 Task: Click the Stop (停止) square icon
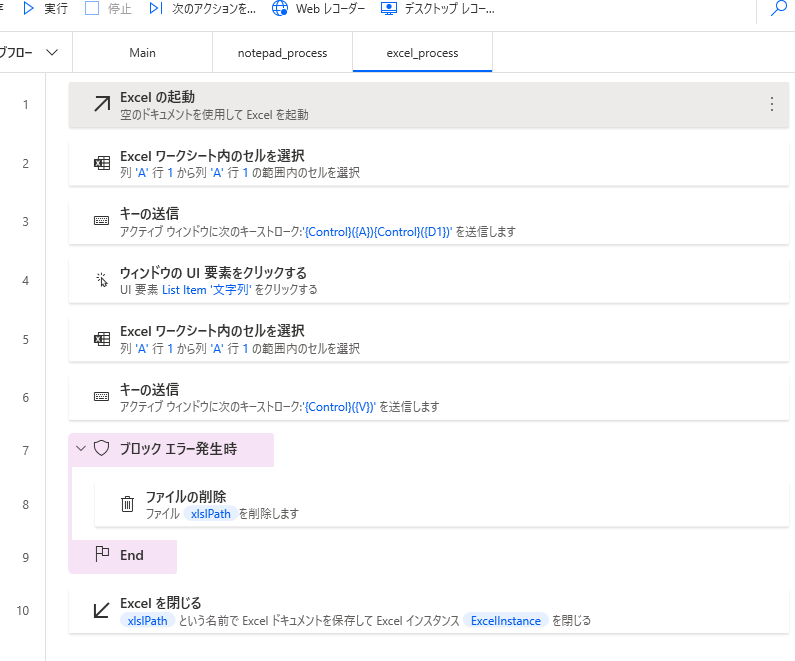pos(92,9)
